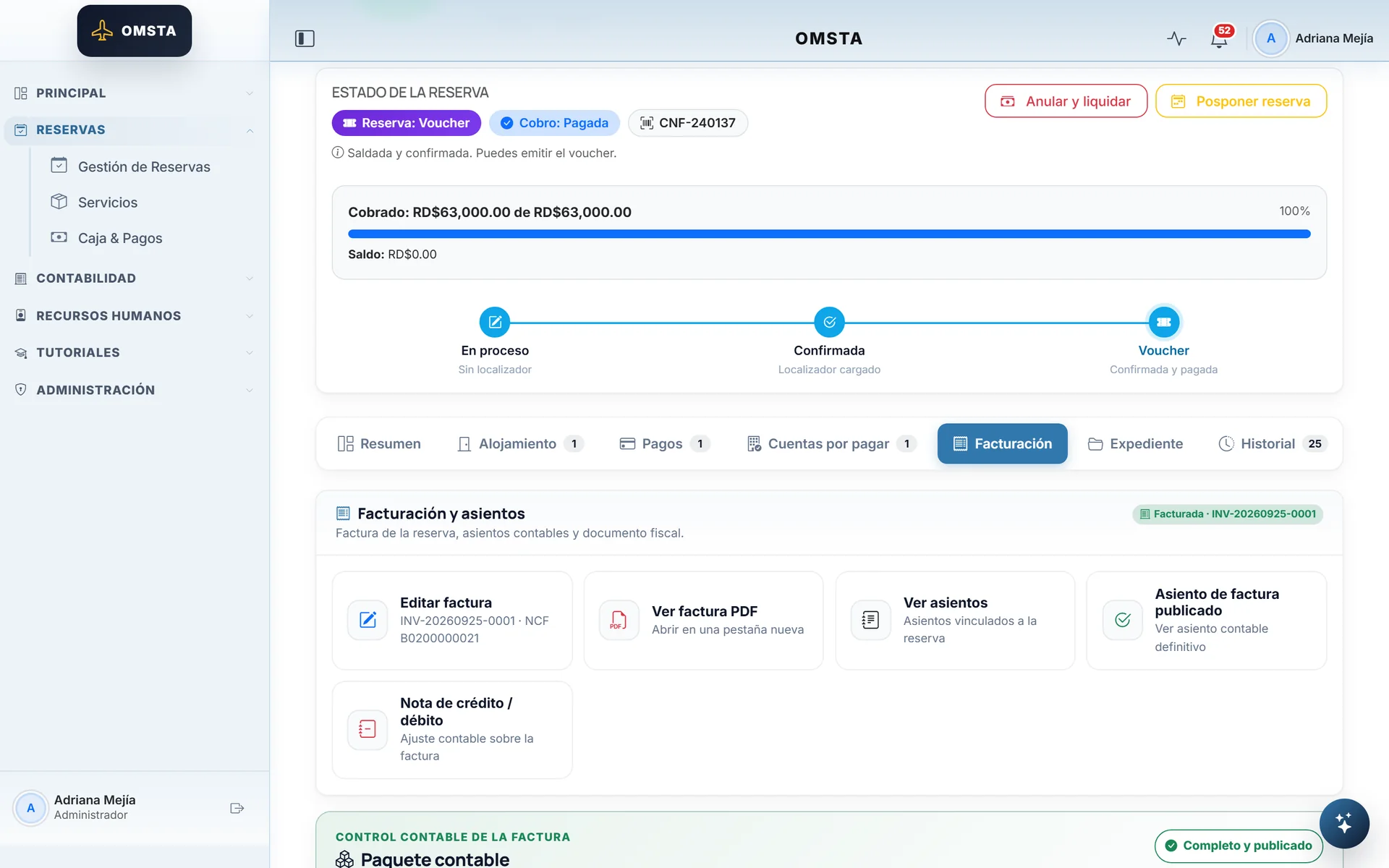The image size is (1389, 868).
Task: Switch to the Cuentas por pagar tab
Action: pyautogui.click(x=831, y=443)
